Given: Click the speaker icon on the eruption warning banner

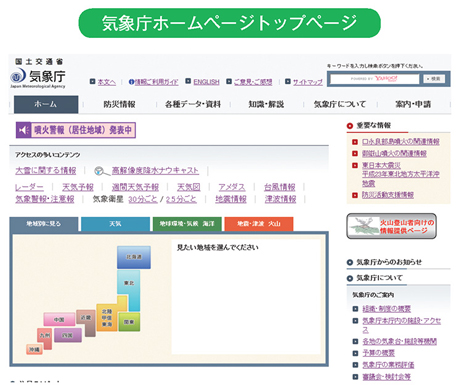Looking at the screenshot, I should pos(23,130).
